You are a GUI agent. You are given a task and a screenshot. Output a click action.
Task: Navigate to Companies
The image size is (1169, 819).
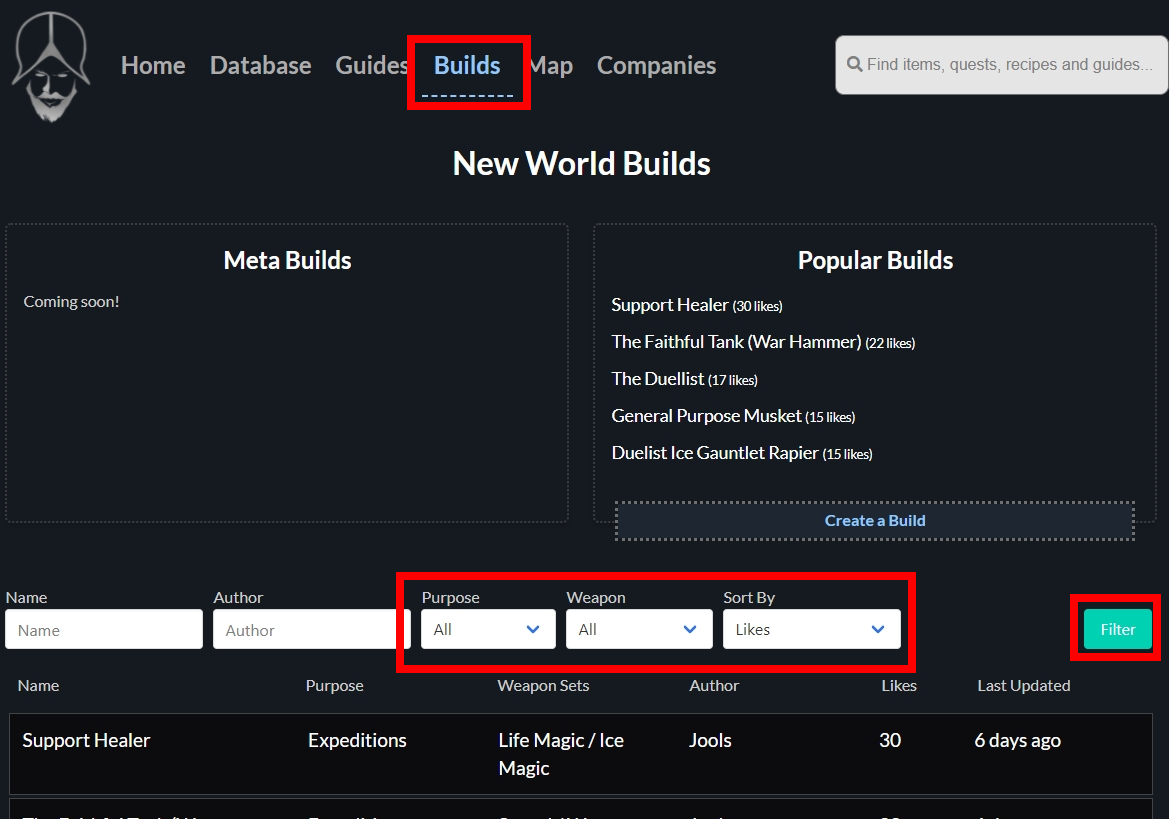click(656, 66)
